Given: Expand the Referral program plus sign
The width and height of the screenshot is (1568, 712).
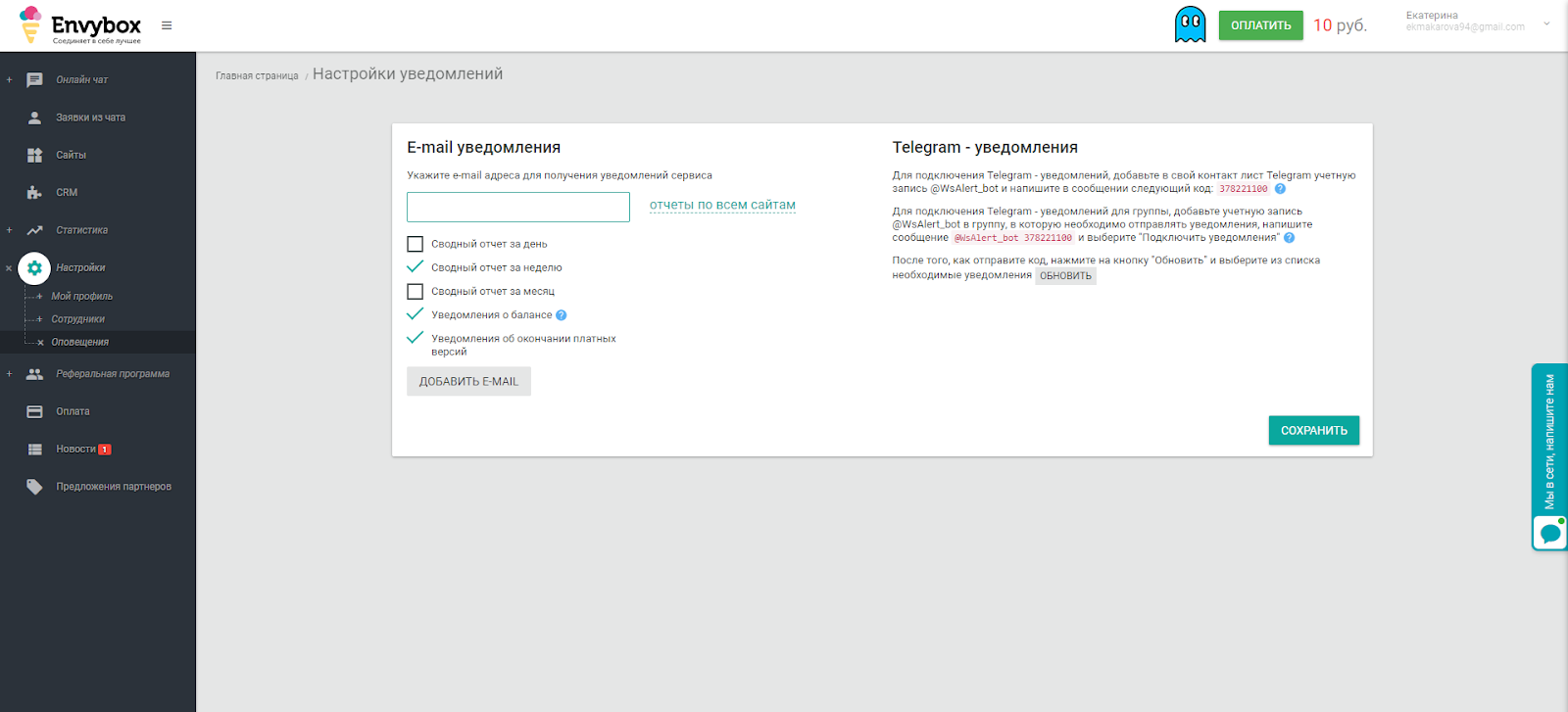Looking at the screenshot, I should 10,374.
